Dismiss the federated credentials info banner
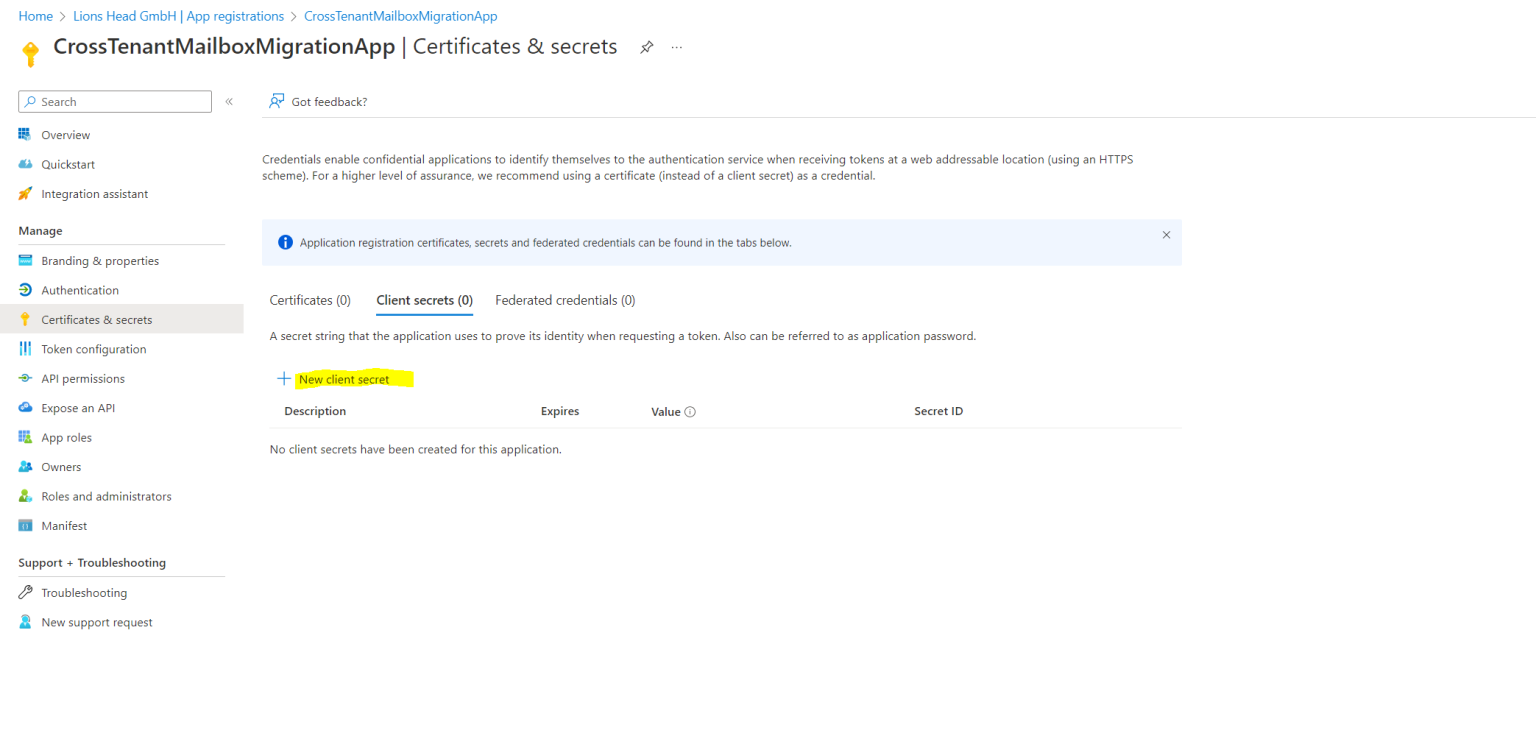Image resolution: width=1536 pixels, height=750 pixels. [1166, 234]
